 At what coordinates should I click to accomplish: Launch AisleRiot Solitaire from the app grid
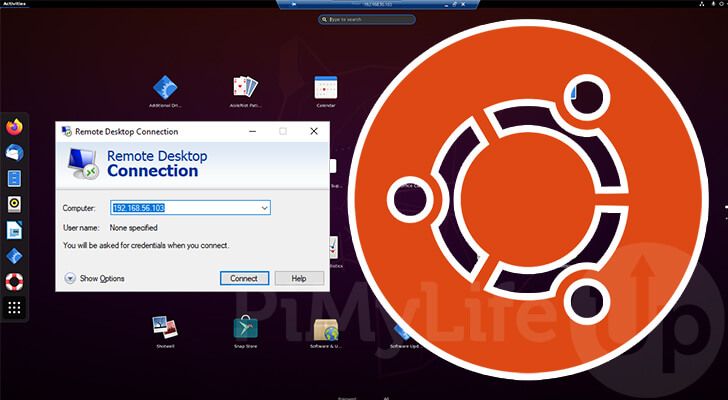pyautogui.click(x=245, y=87)
